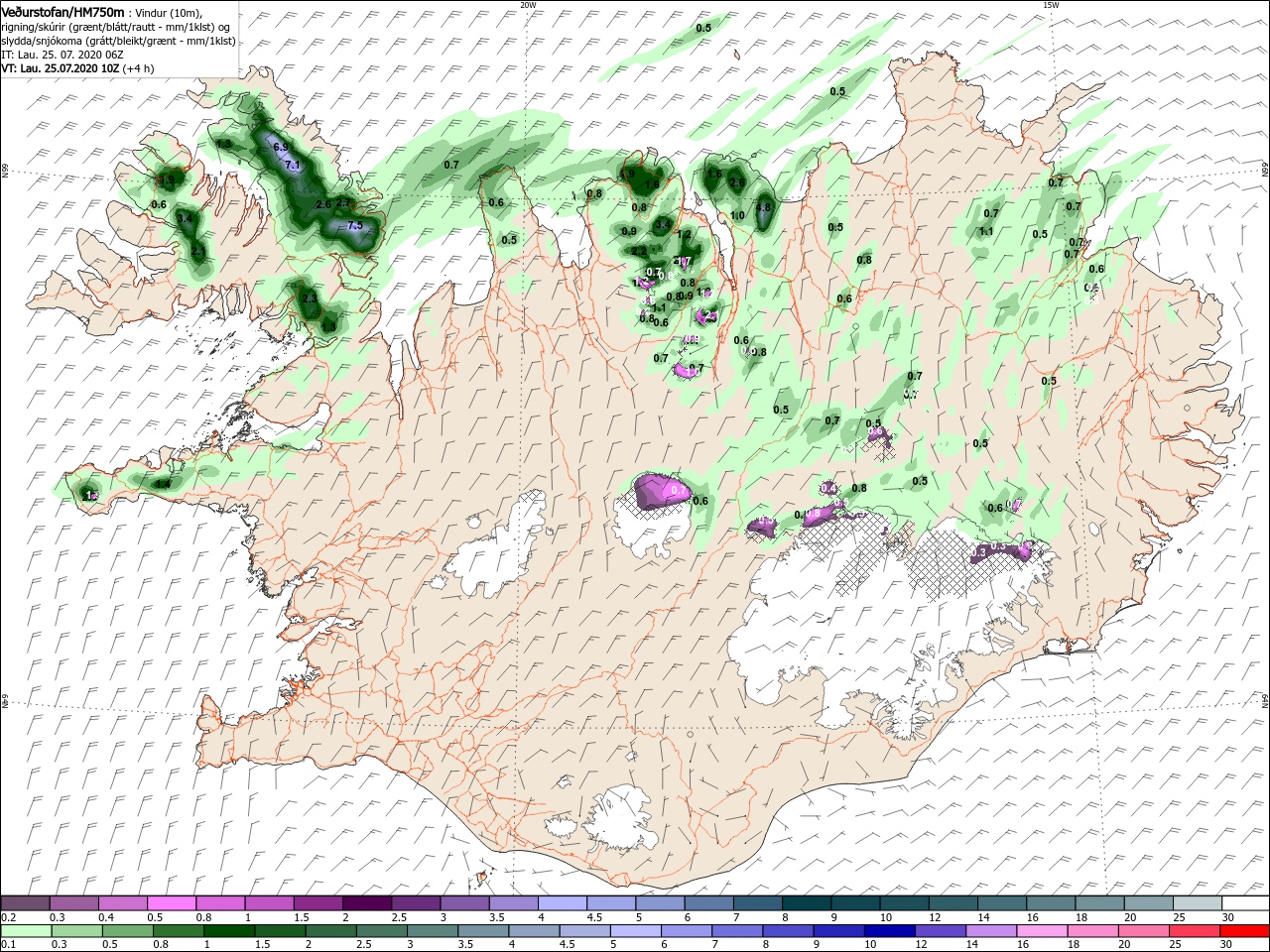The height and width of the screenshot is (952, 1270).
Task: Select upper-row light grey swatch labeled 25
Action: point(1197,903)
